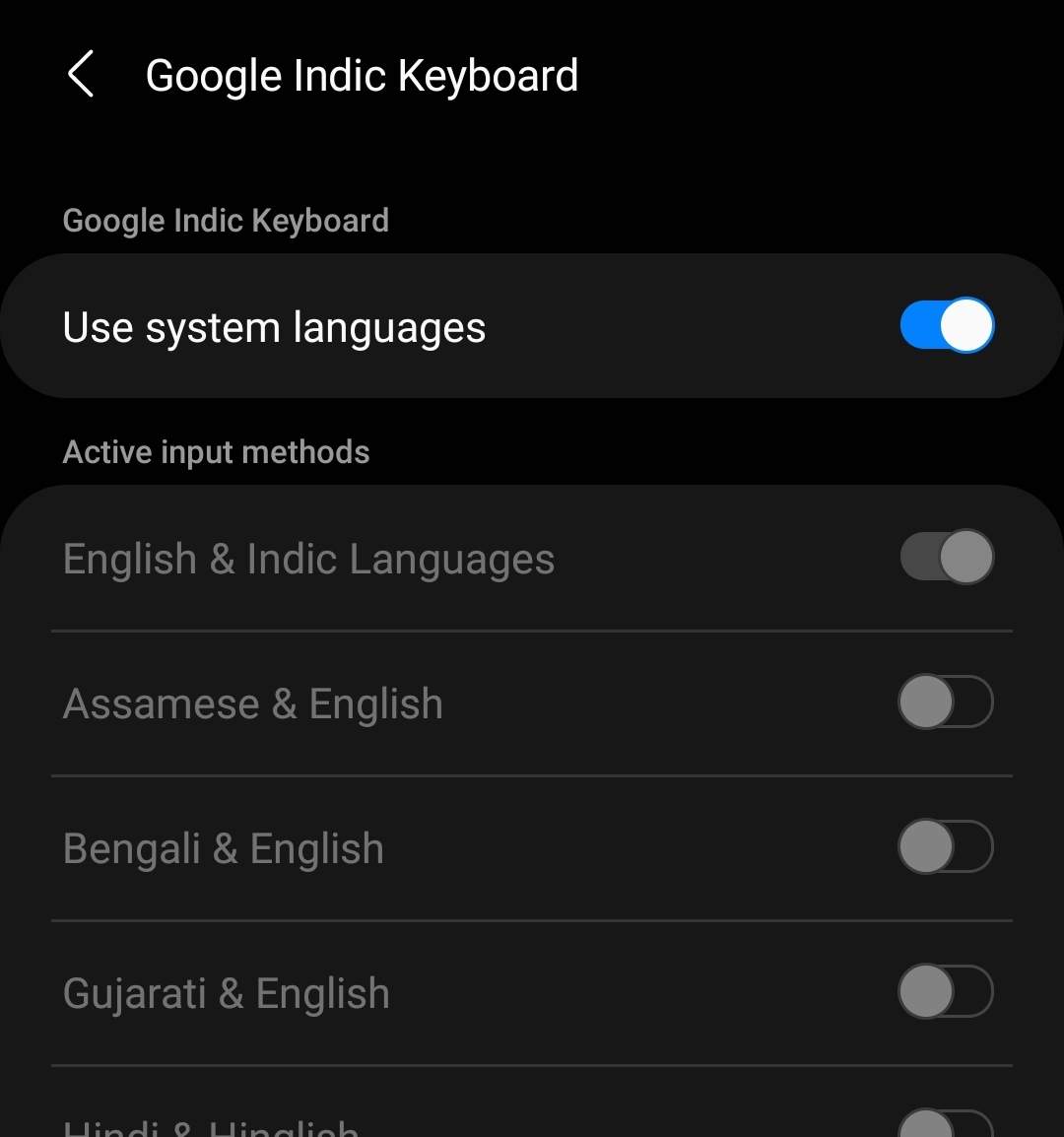Enable the Assamese & English switch
Image resolution: width=1064 pixels, height=1137 pixels.
pyautogui.click(x=945, y=702)
